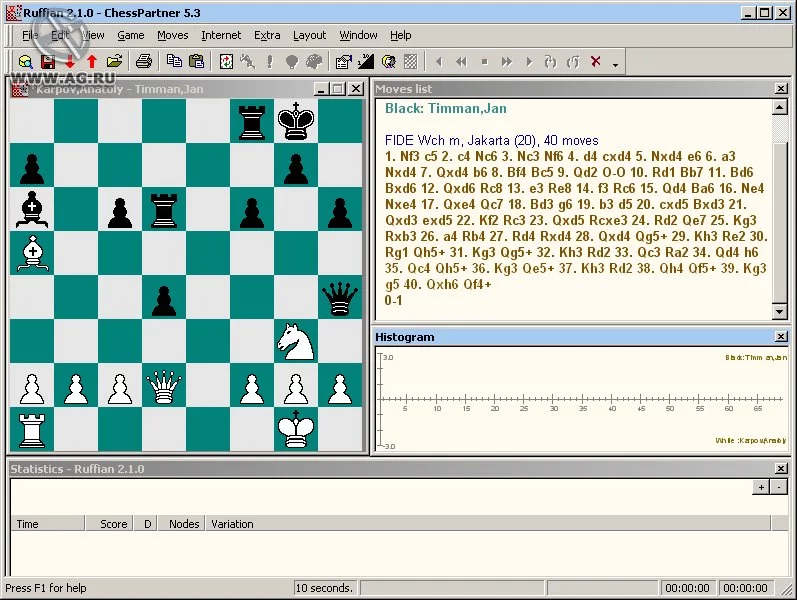797x600 pixels.
Task: Click the red up arrow icon
Action: pyautogui.click(x=92, y=62)
